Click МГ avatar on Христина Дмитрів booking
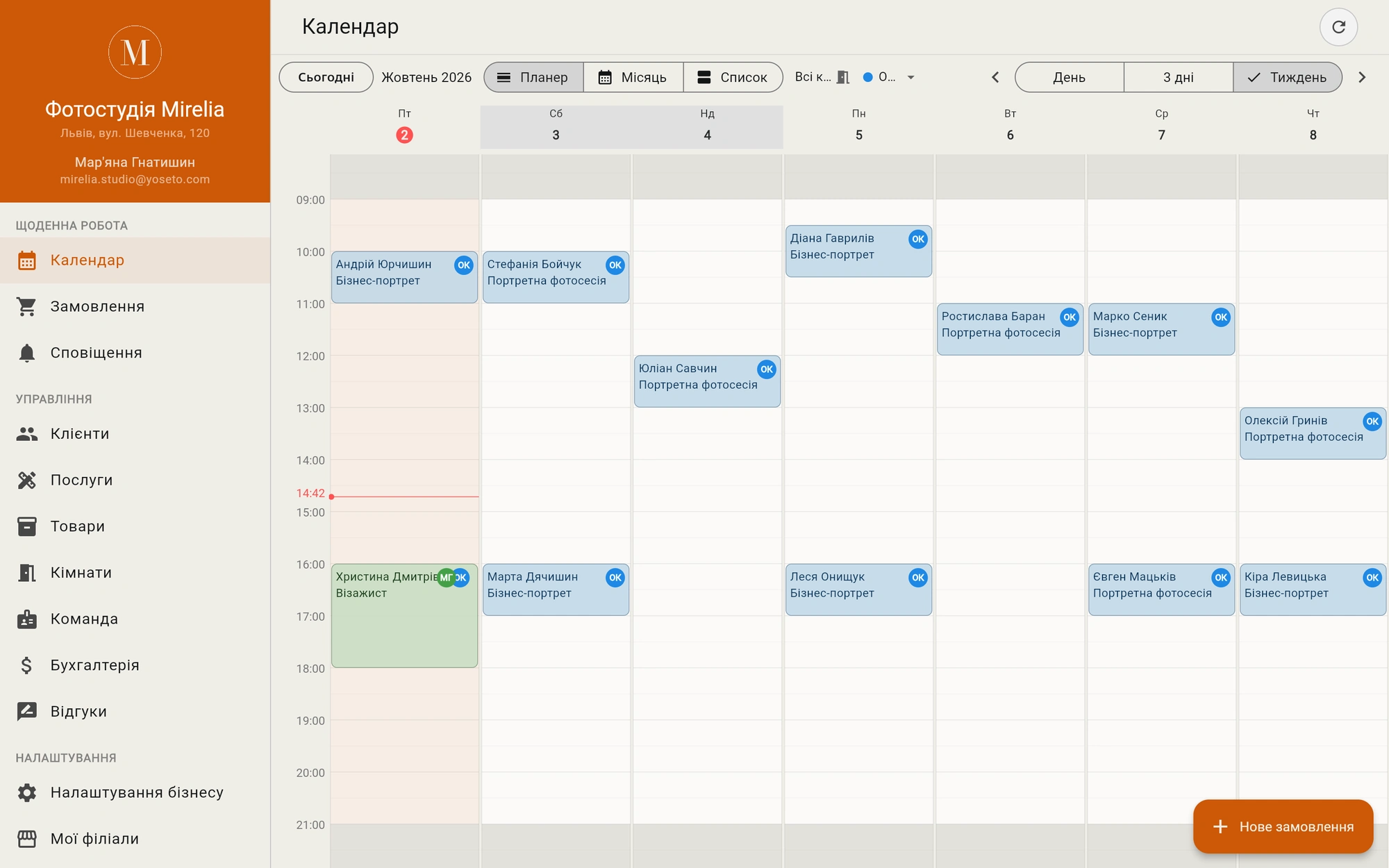The image size is (1389, 868). (446, 578)
